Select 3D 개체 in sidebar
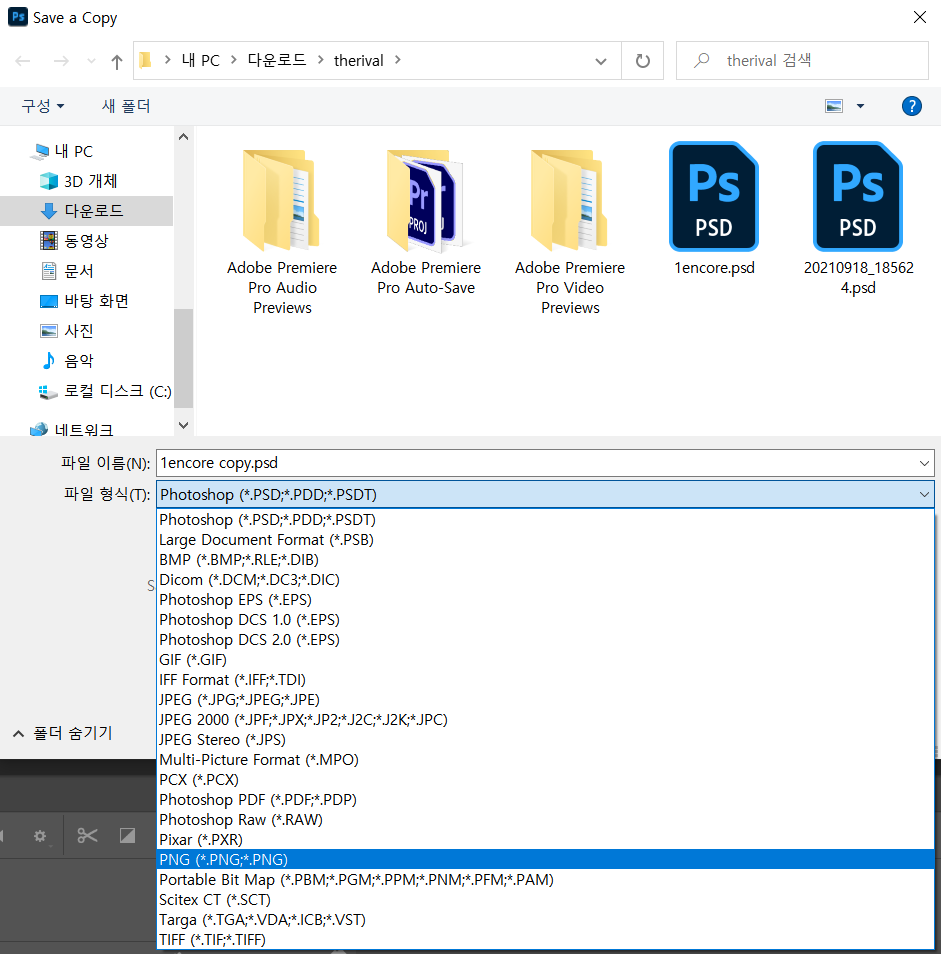Image resolution: width=941 pixels, height=954 pixels. tap(78, 181)
